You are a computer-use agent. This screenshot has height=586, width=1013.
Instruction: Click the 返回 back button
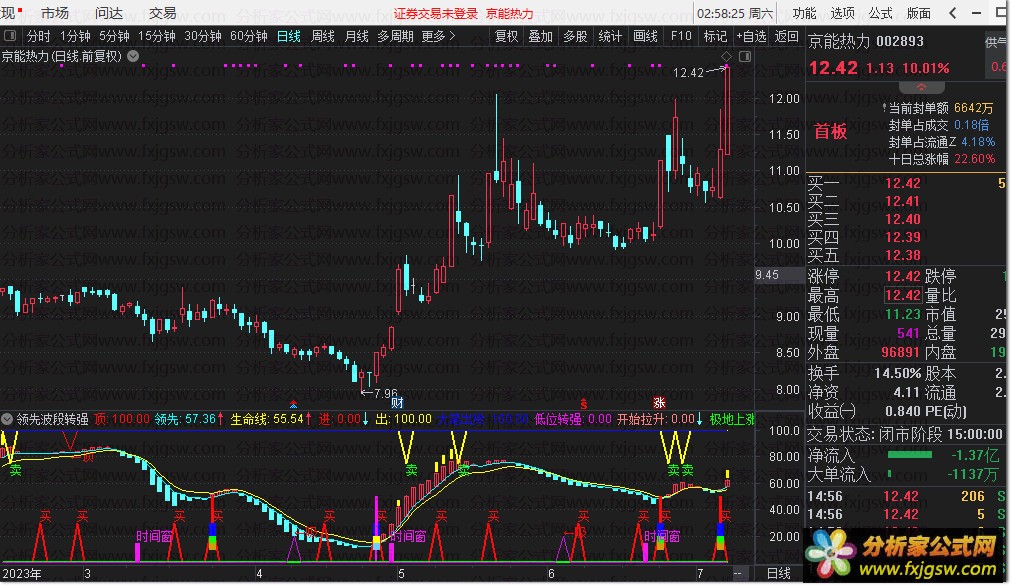click(x=786, y=36)
